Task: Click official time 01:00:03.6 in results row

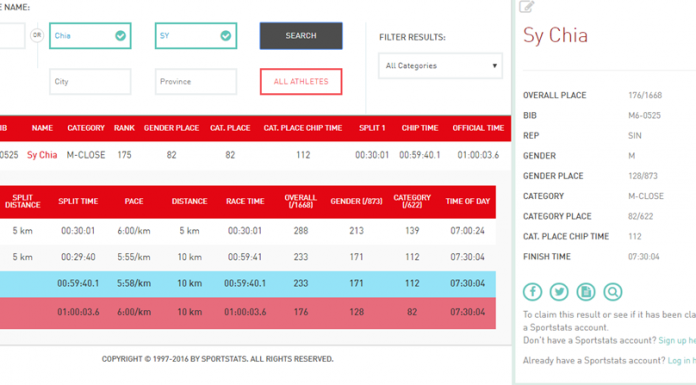Action: [478, 155]
